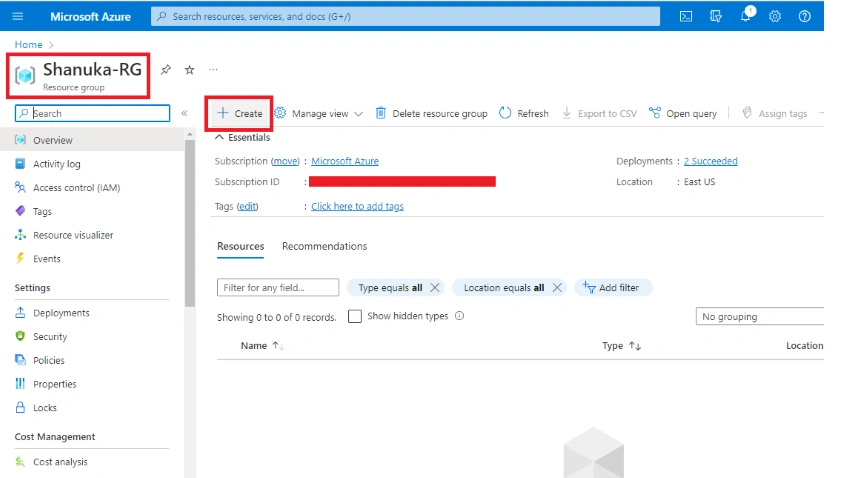Image resolution: width=850 pixels, height=478 pixels.
Task: Click the info icon next to Show hidden types
Action: point(460,316)
